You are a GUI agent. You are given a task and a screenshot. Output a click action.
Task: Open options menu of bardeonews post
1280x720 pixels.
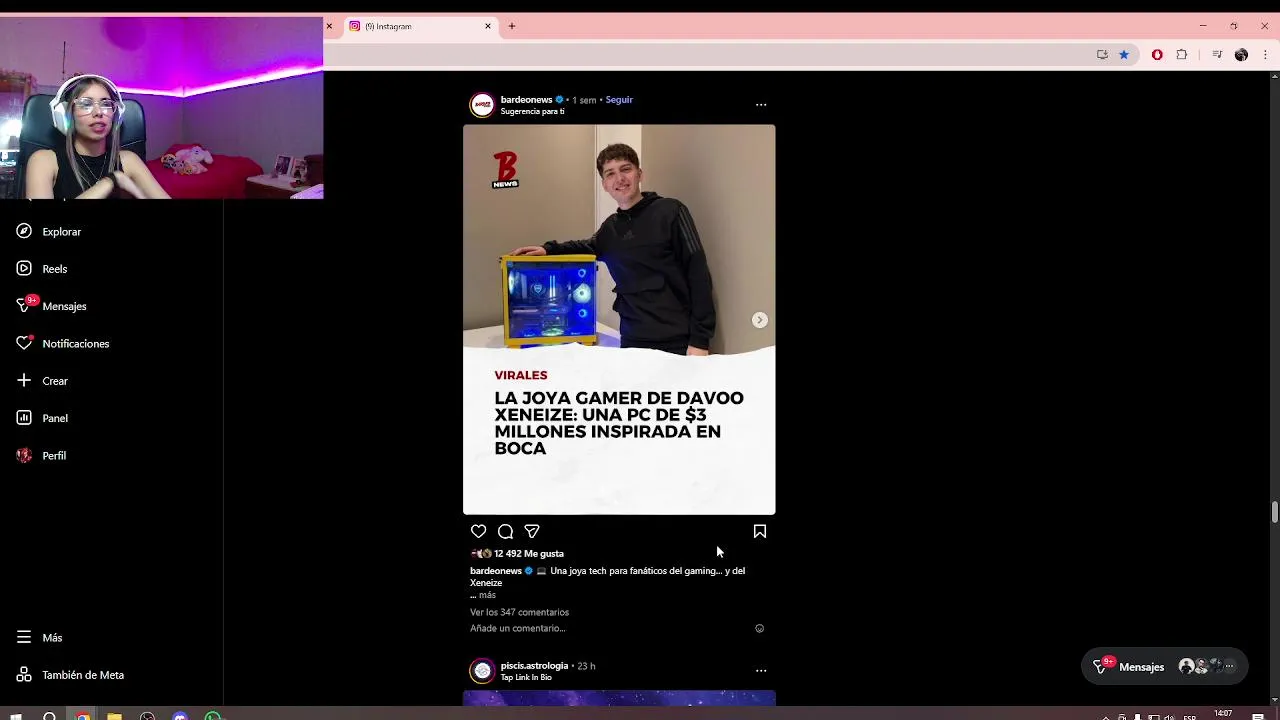point(761,104)
